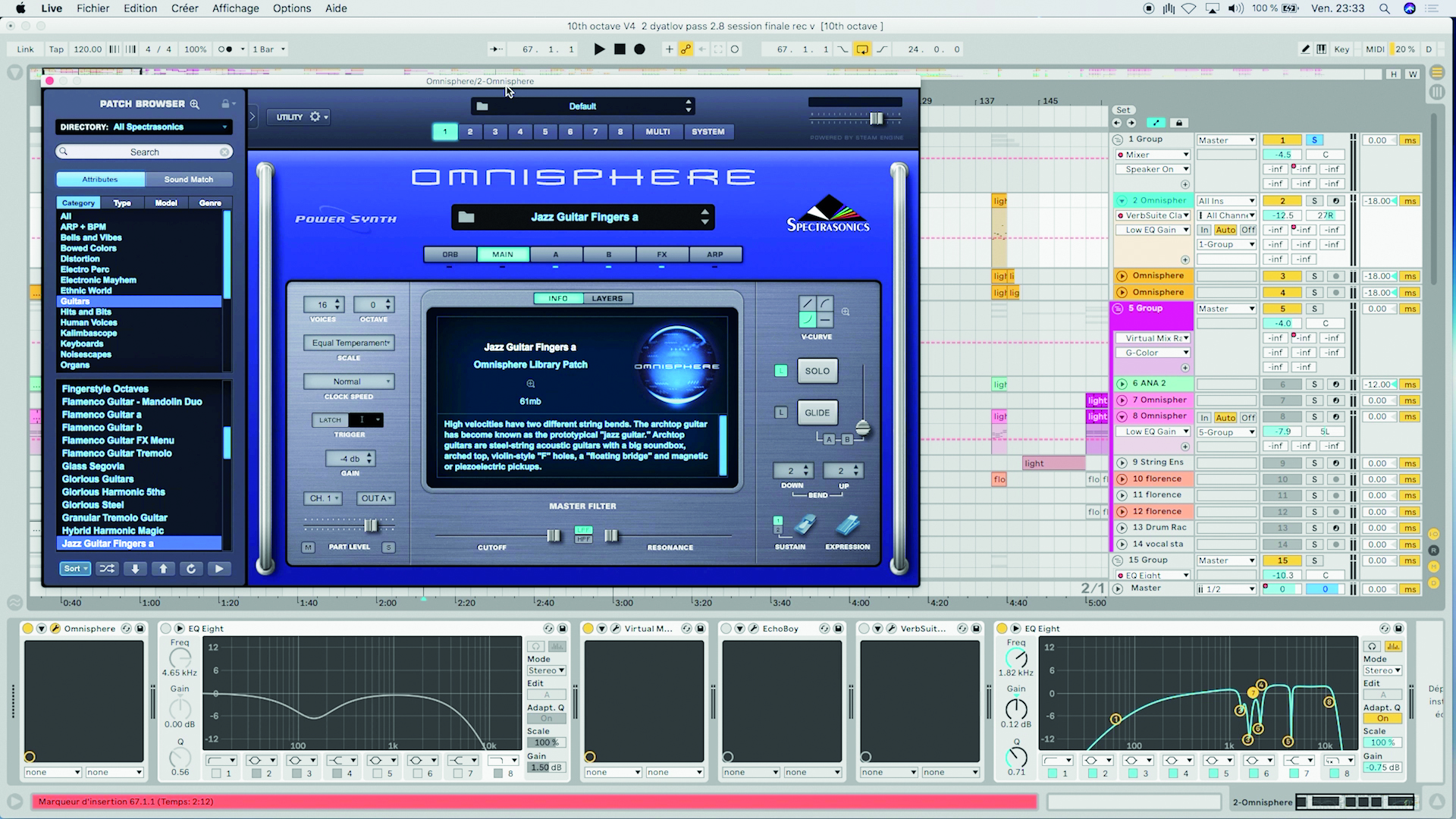
Task: Click the Resonance slider handle
Action: click(x=611, y=536)
